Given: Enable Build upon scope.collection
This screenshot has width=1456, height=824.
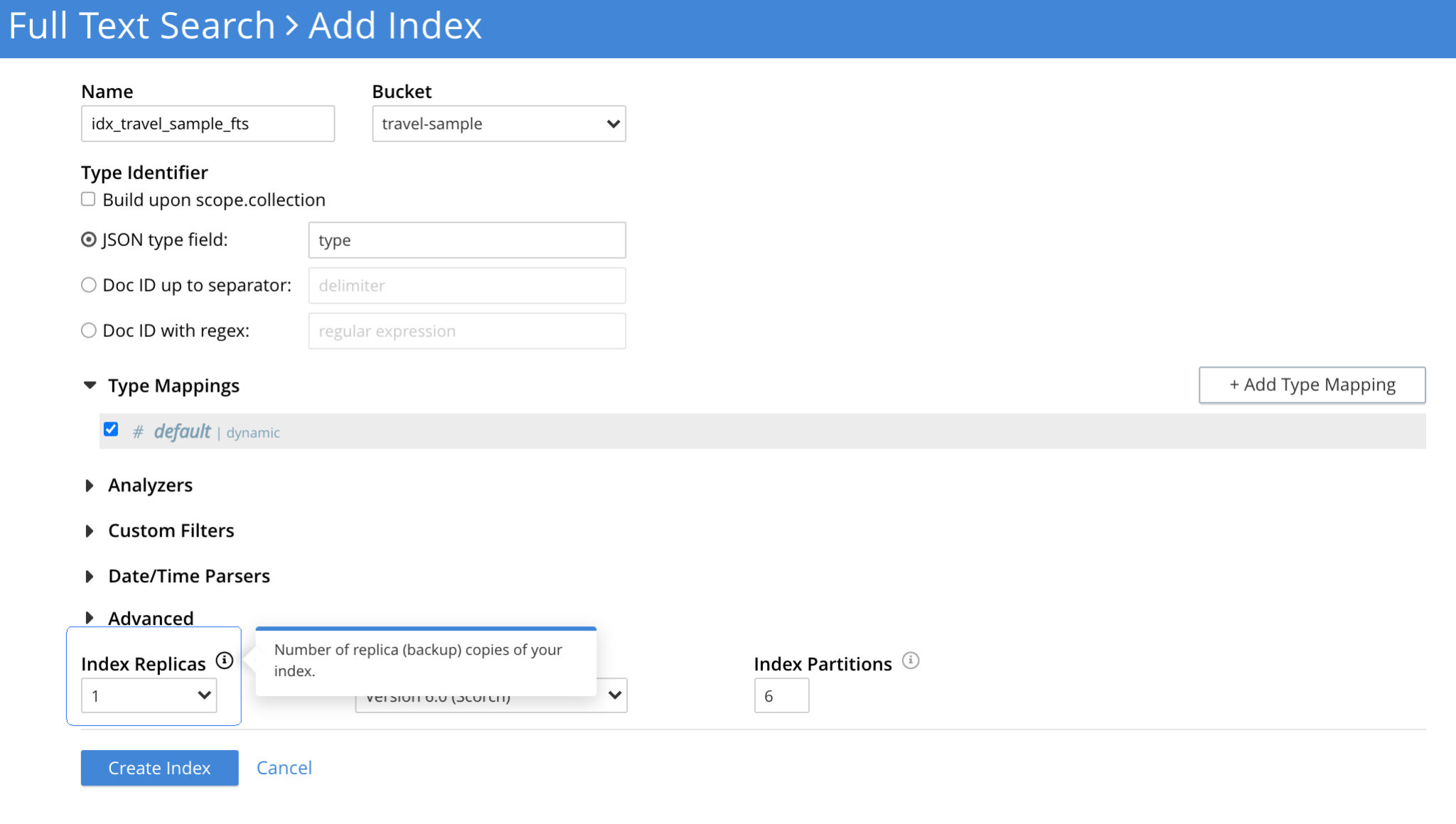Looking at the screenshot, I should [x=87, y=198].
